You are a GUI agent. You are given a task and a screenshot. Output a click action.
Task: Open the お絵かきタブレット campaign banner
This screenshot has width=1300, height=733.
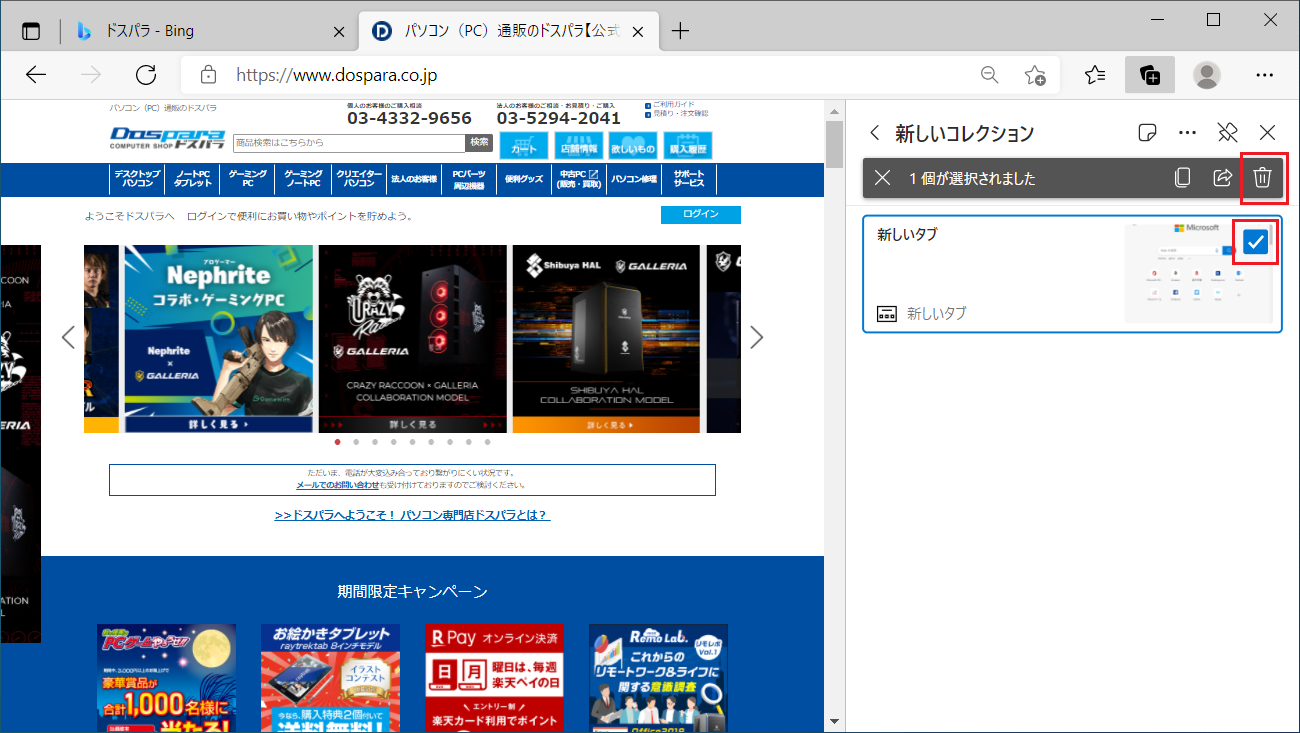pos(330,678)
